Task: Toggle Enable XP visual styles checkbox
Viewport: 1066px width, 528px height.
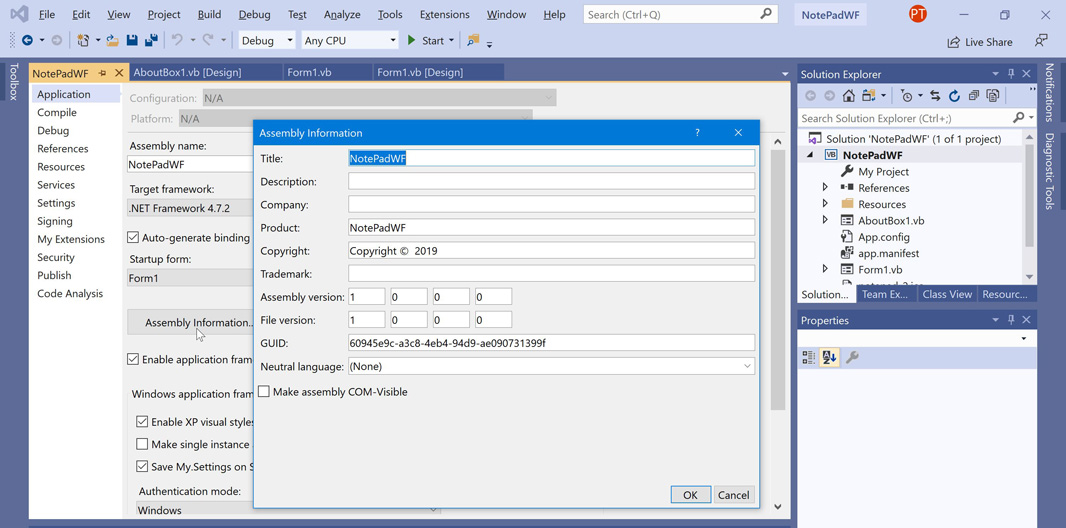Action: pyautogui.click(x=142, y=422)
